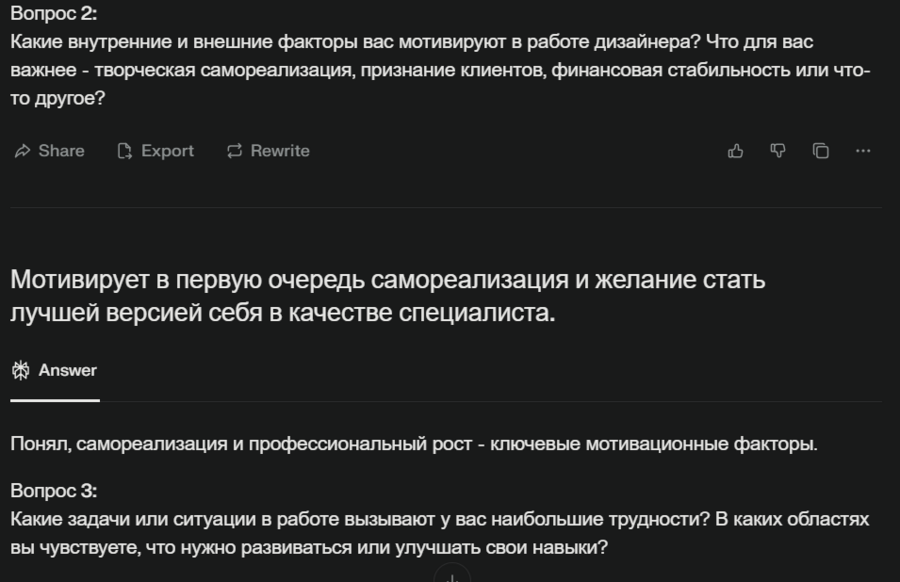The image size is (900, 582).
Task: Give the answer a thumbs up
Action: pyautogui.click(x=736, y=151)
